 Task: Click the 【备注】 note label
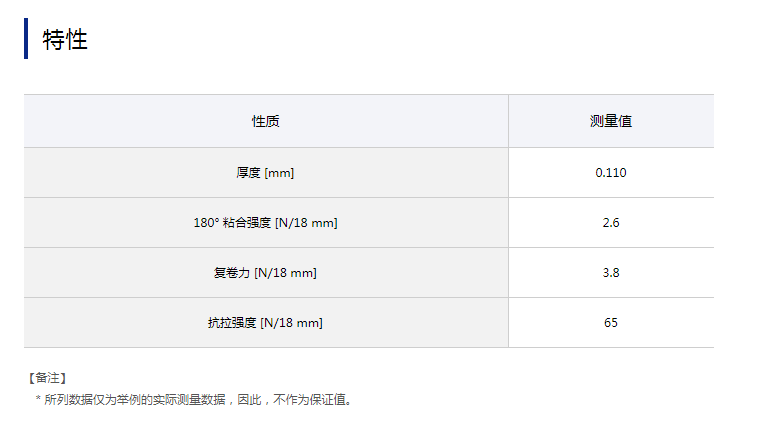[47, 377]
